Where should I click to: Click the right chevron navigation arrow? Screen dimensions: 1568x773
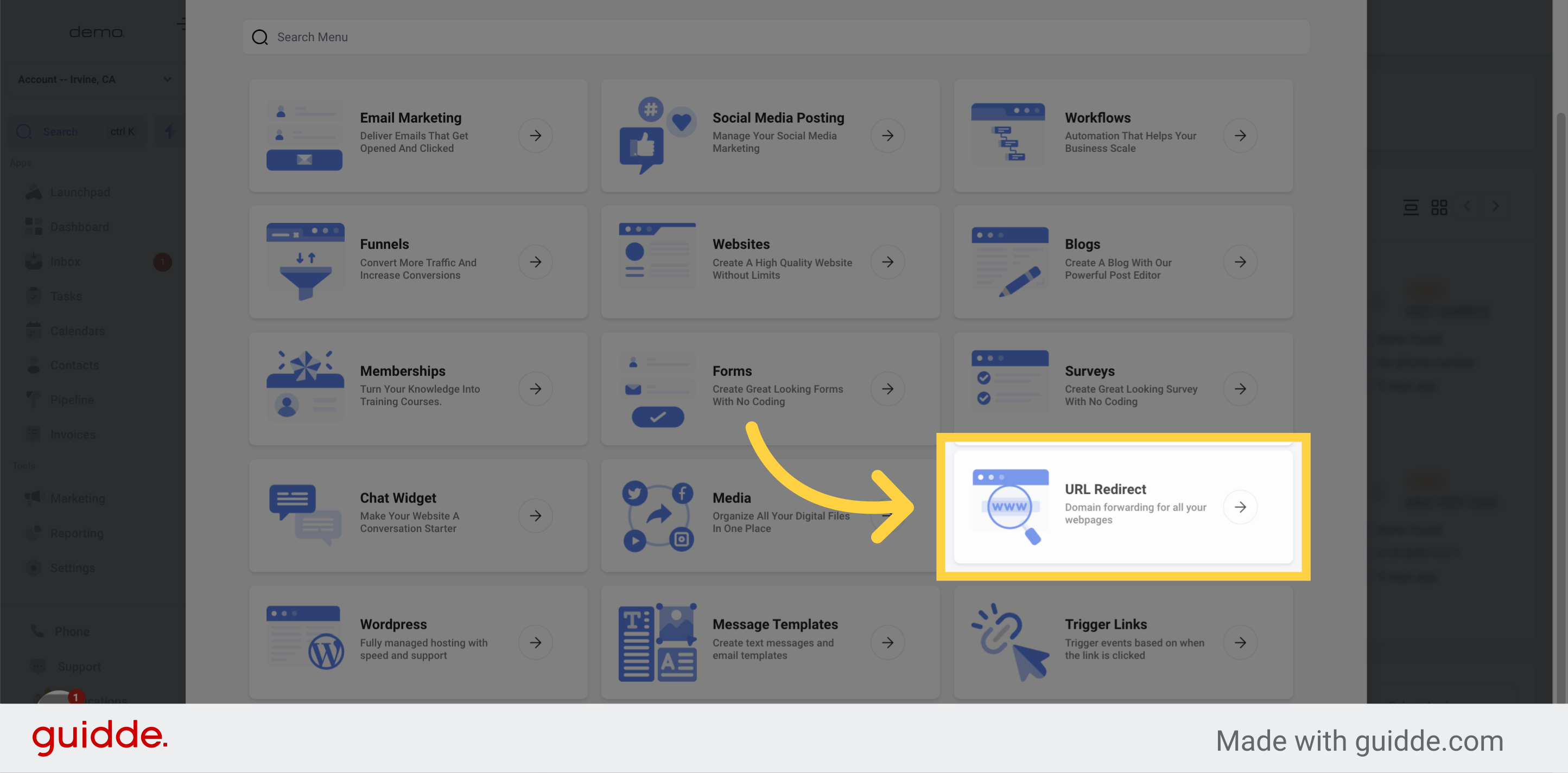pyautogui.click(x=1496, y=207)
